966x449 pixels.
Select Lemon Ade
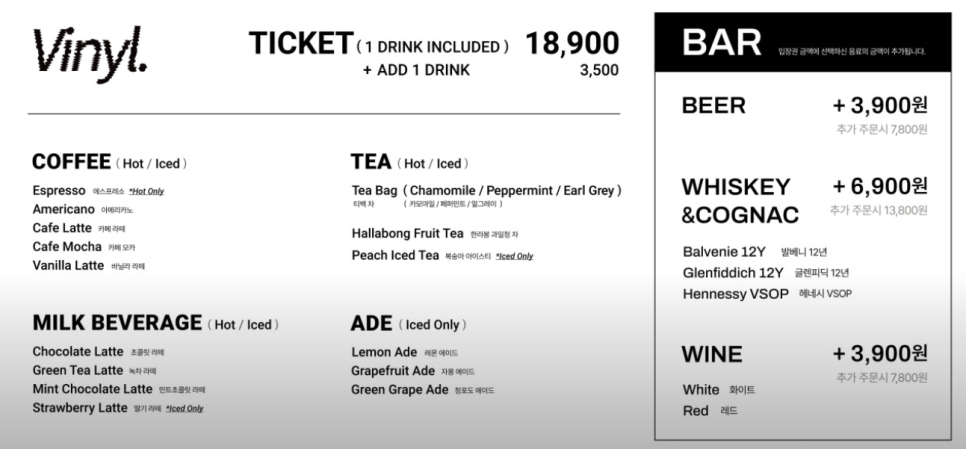click(x=384, y=352)
